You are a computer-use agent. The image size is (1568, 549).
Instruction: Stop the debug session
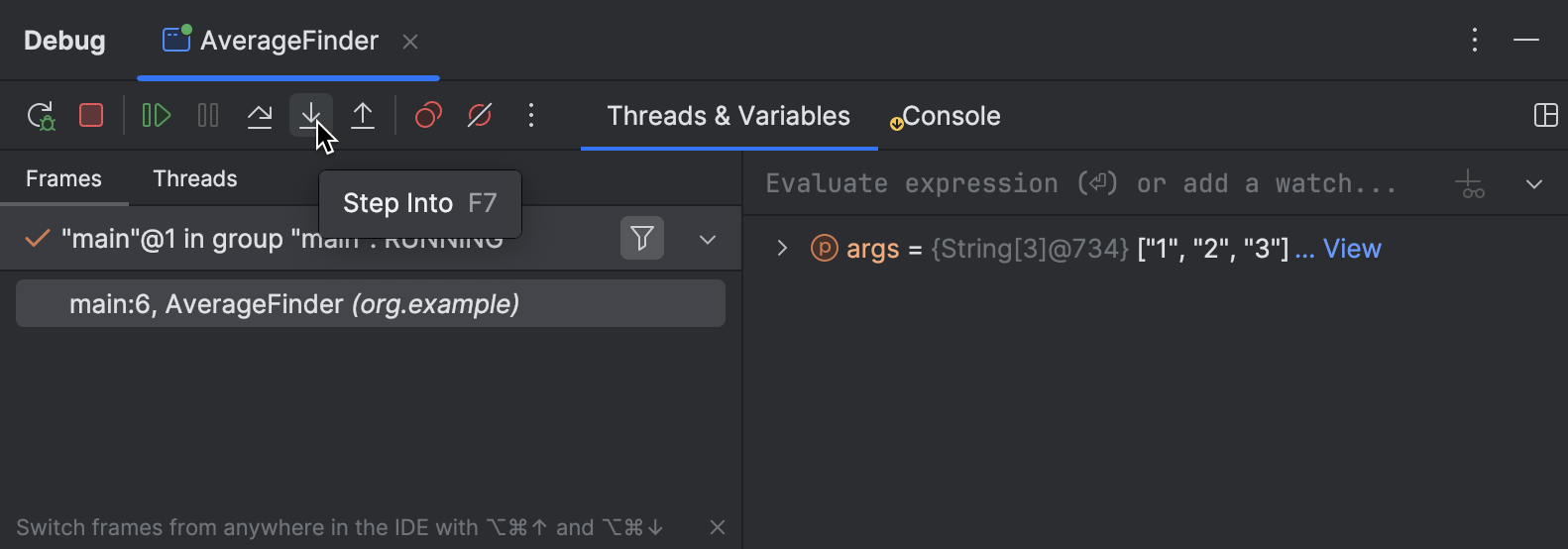(91, 116)
